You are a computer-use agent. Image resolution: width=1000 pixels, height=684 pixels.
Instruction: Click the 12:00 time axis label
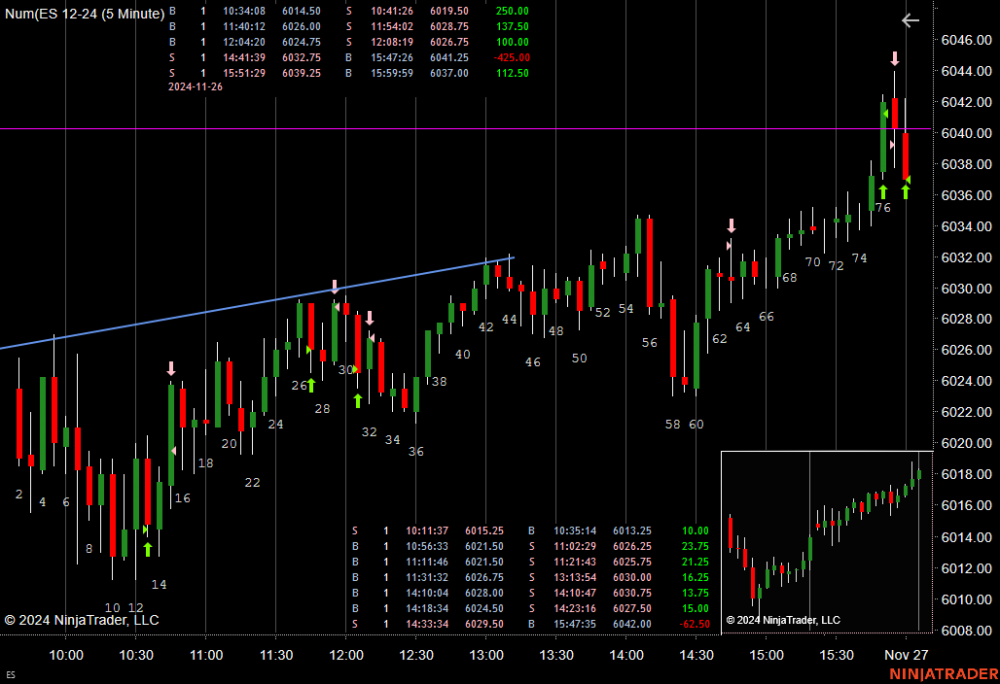(346, 655)
